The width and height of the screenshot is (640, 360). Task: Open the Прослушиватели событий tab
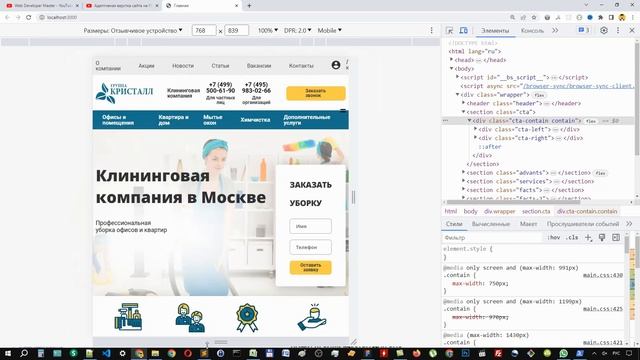(583, 224)
